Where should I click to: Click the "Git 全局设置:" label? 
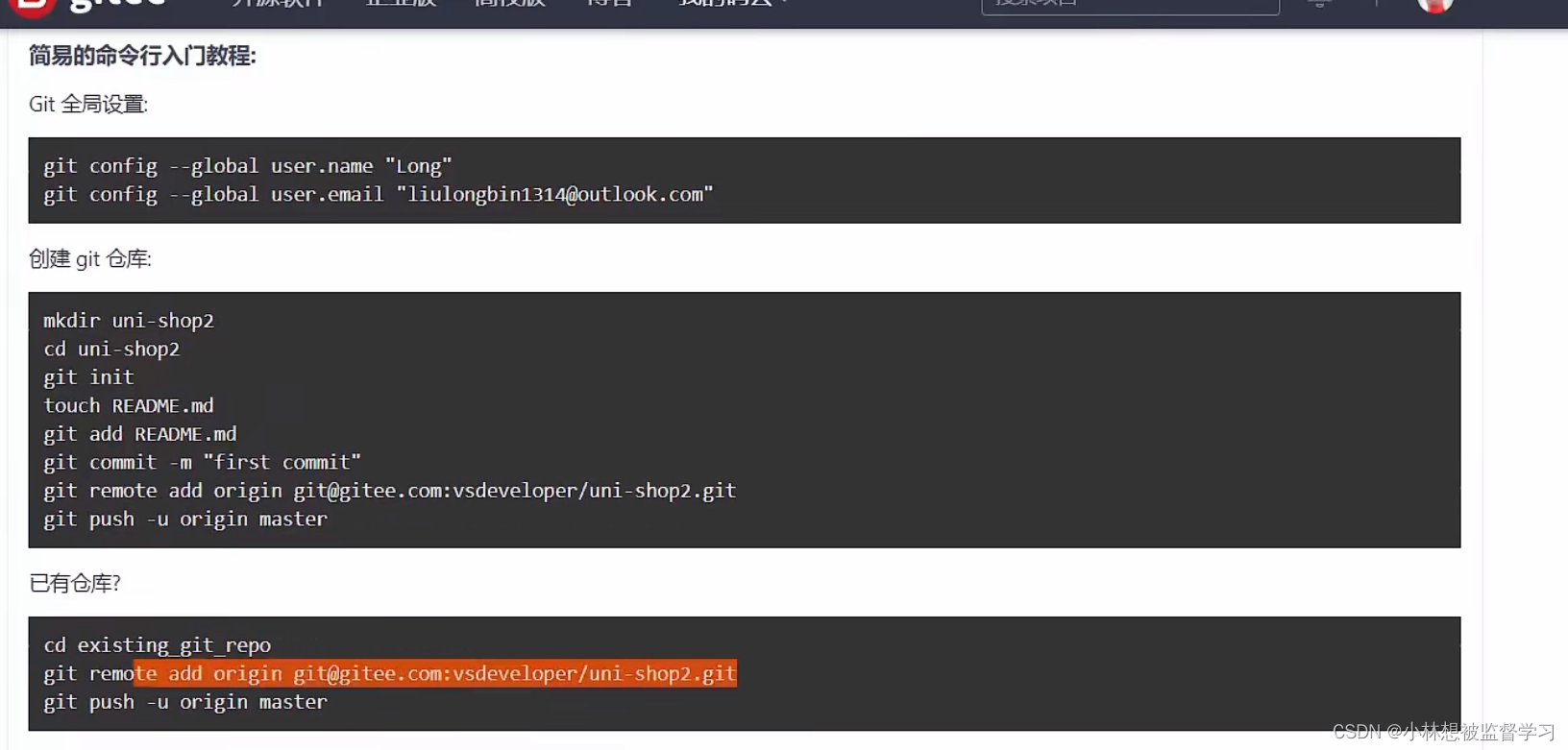(x=88, y=104)
